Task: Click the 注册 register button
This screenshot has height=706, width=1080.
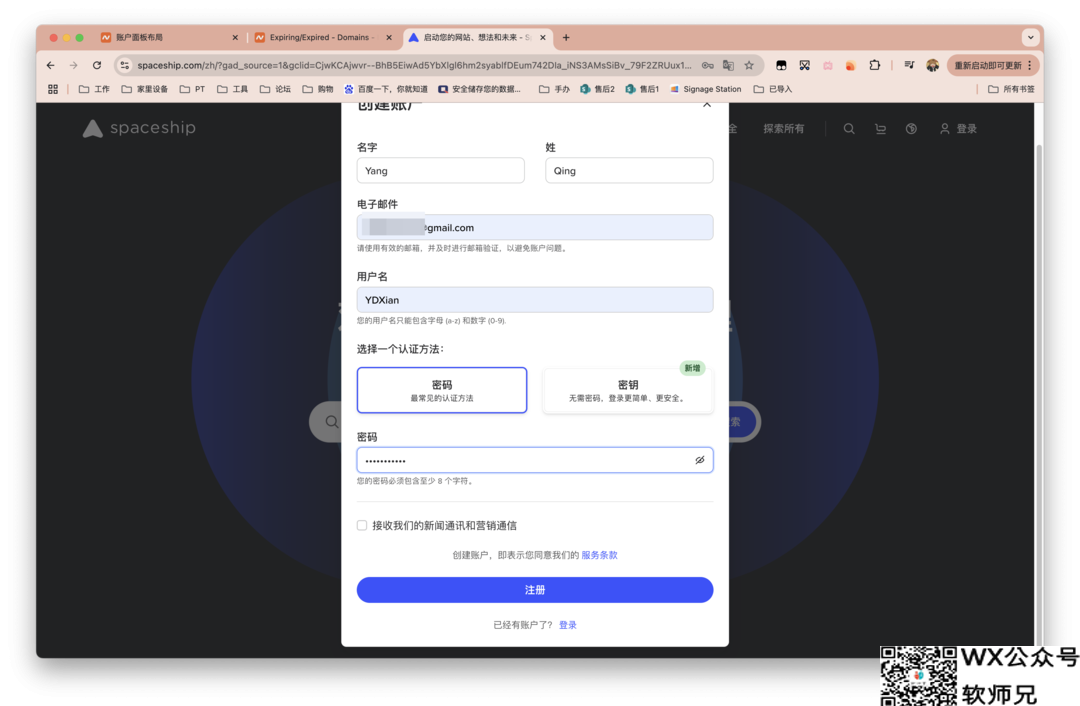Action: [x=534, y=590]
